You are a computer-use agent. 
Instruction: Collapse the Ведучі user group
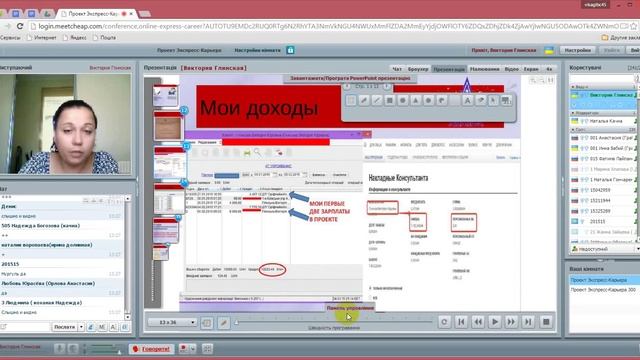(x=573, y=87)
